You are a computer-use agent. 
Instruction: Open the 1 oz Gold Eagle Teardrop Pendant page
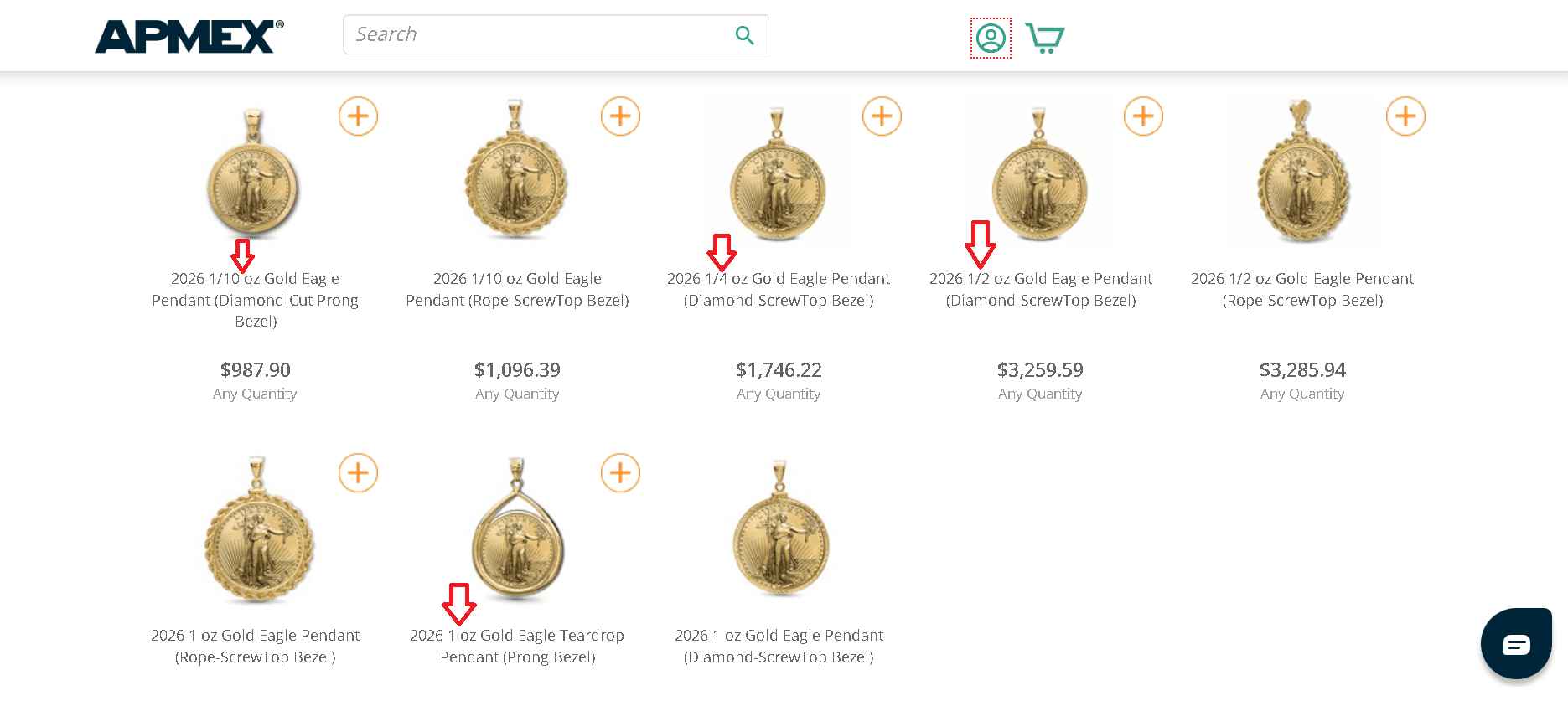pos(516,646)
